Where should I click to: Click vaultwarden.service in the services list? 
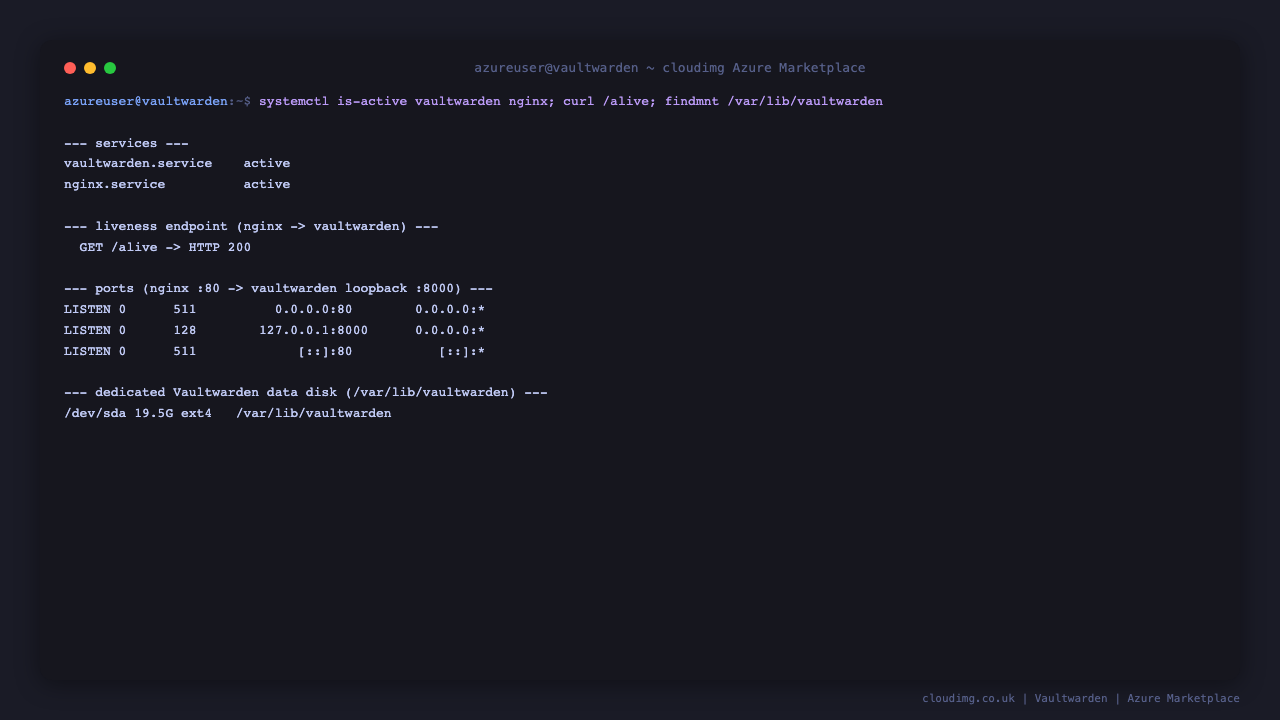tap(138, 163)
